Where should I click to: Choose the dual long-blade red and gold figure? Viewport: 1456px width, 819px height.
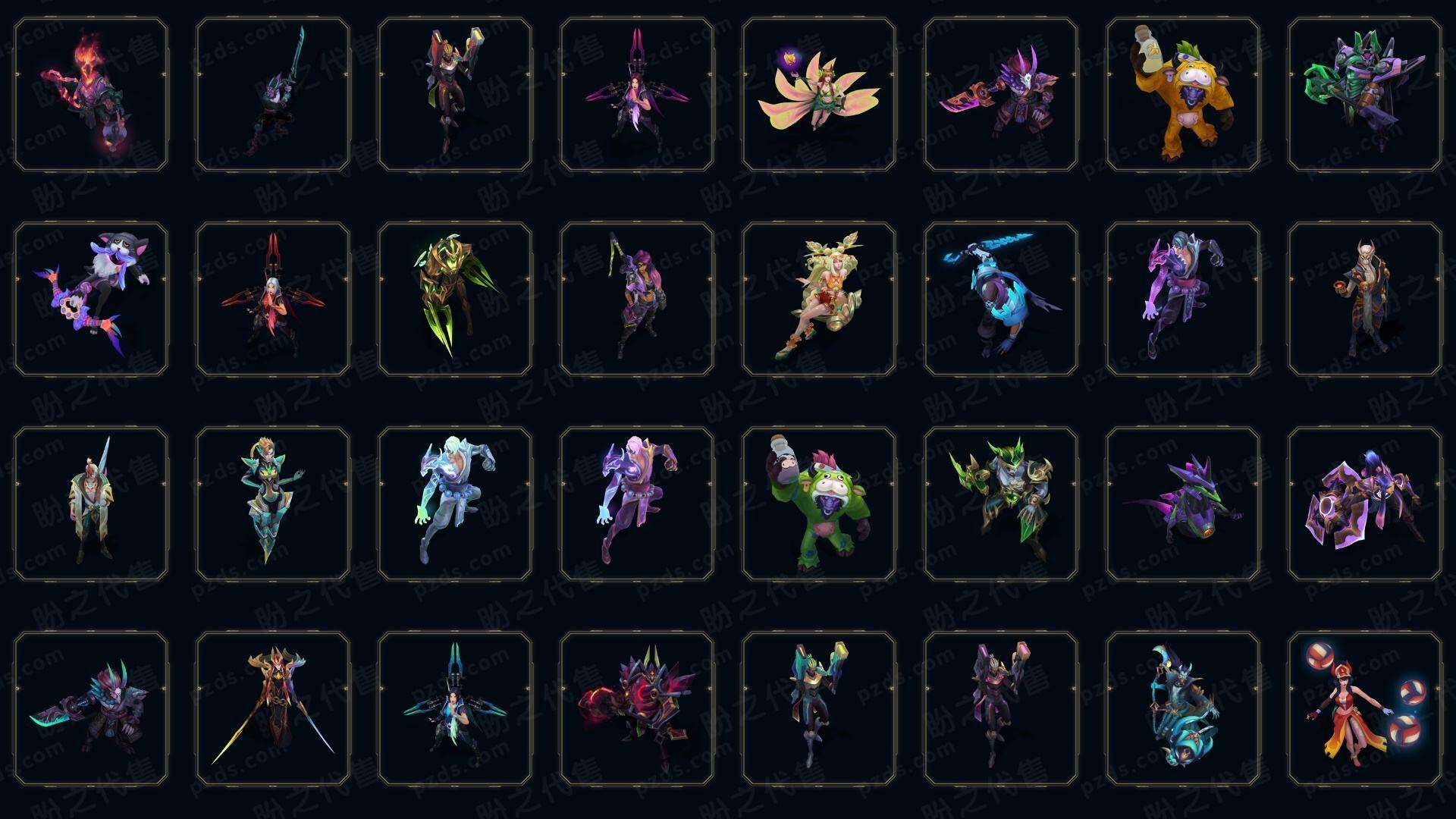273,708
